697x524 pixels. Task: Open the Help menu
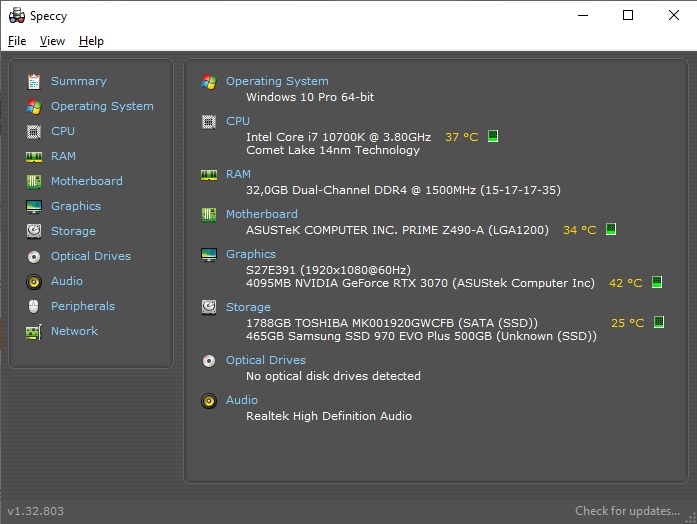click(91, 41)
